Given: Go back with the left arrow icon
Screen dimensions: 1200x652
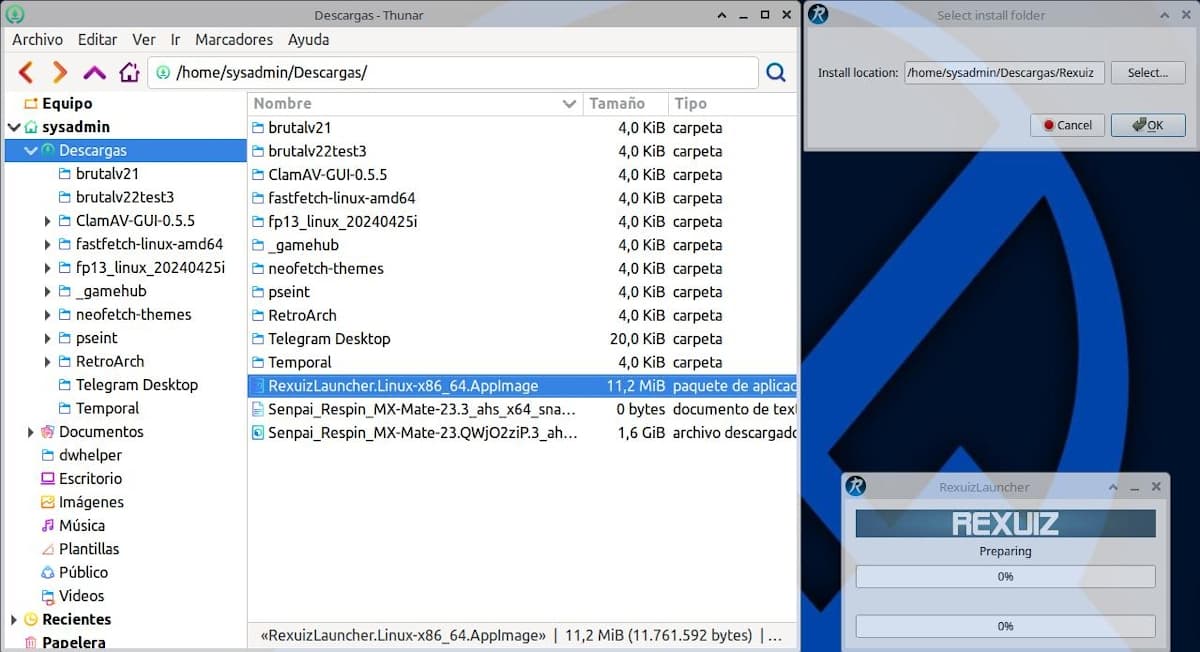Looking at the screenshot, I should click(27, 72).
